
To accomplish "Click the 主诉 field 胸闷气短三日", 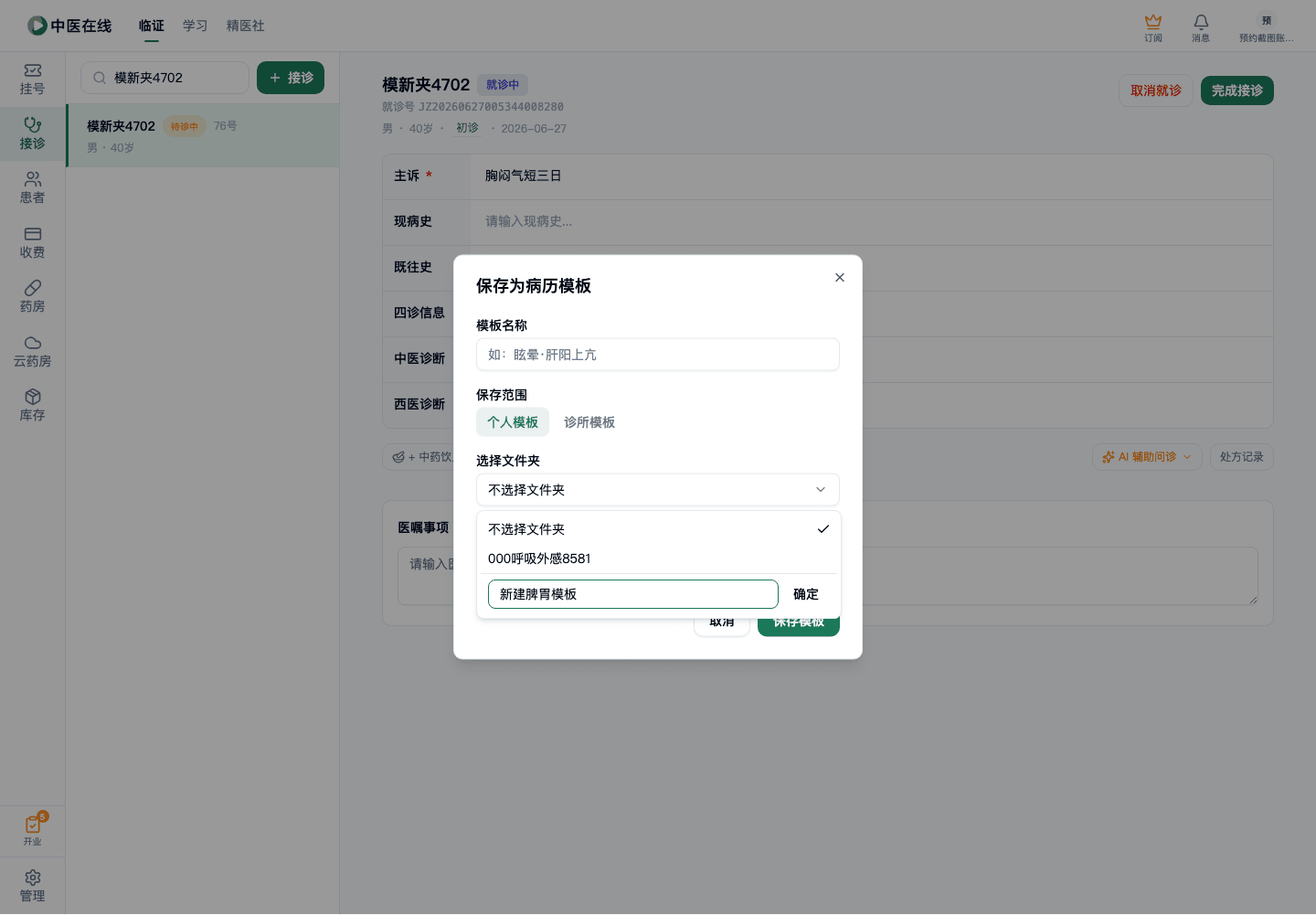I will click(x=873, y=176).
